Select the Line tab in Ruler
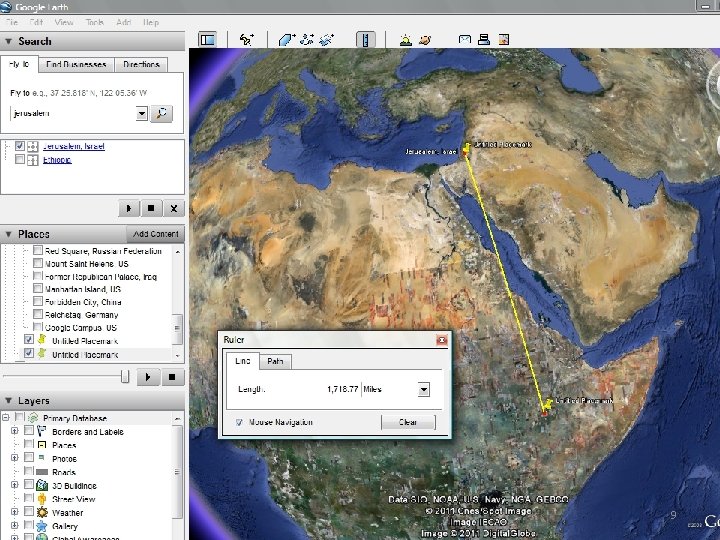 pos(242,361)
